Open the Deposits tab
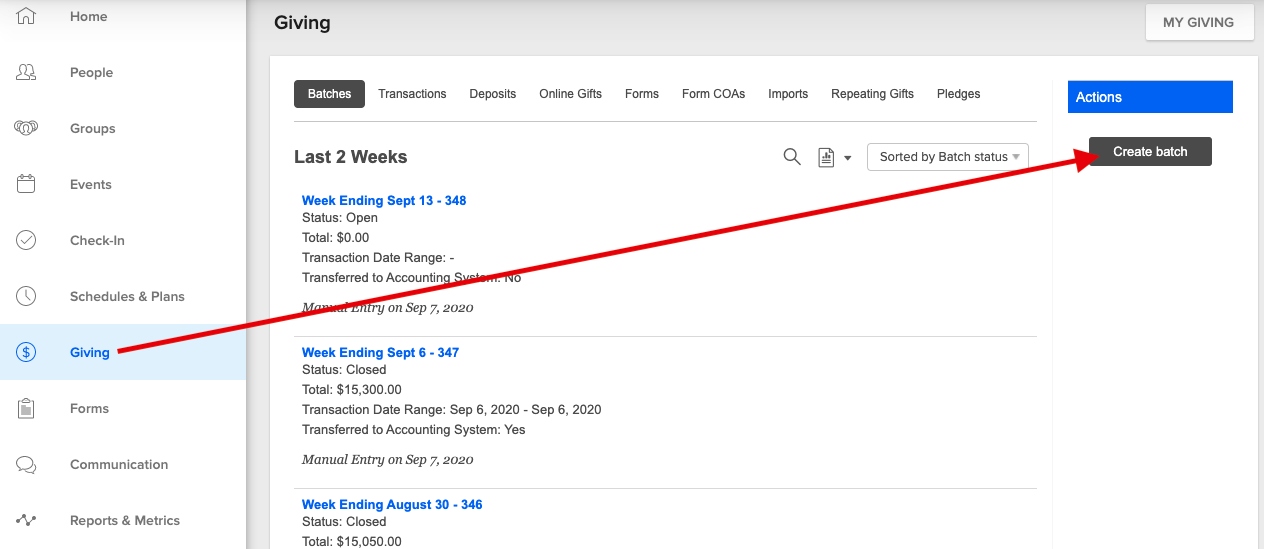This screenshot has height=549, width=1264. point(493,94)
